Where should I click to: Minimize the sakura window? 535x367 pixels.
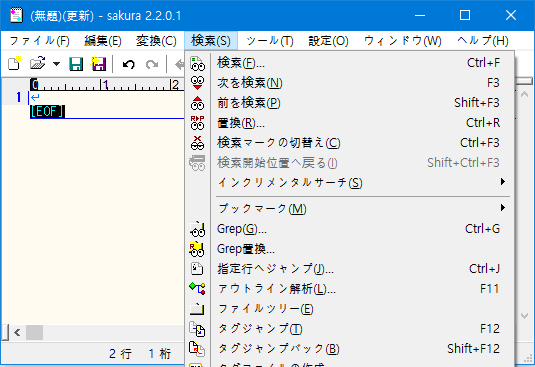tap(420, 15)
